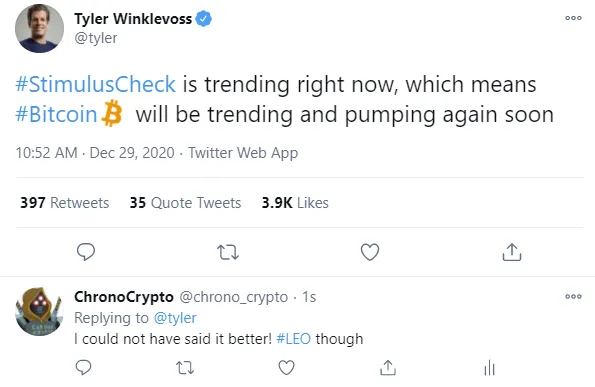Reply to Tyler Winklevoss's main tweet
Image resolution: width=595 pixels, height=387 pixels.
pyautogui.click(x=86, y=252)
